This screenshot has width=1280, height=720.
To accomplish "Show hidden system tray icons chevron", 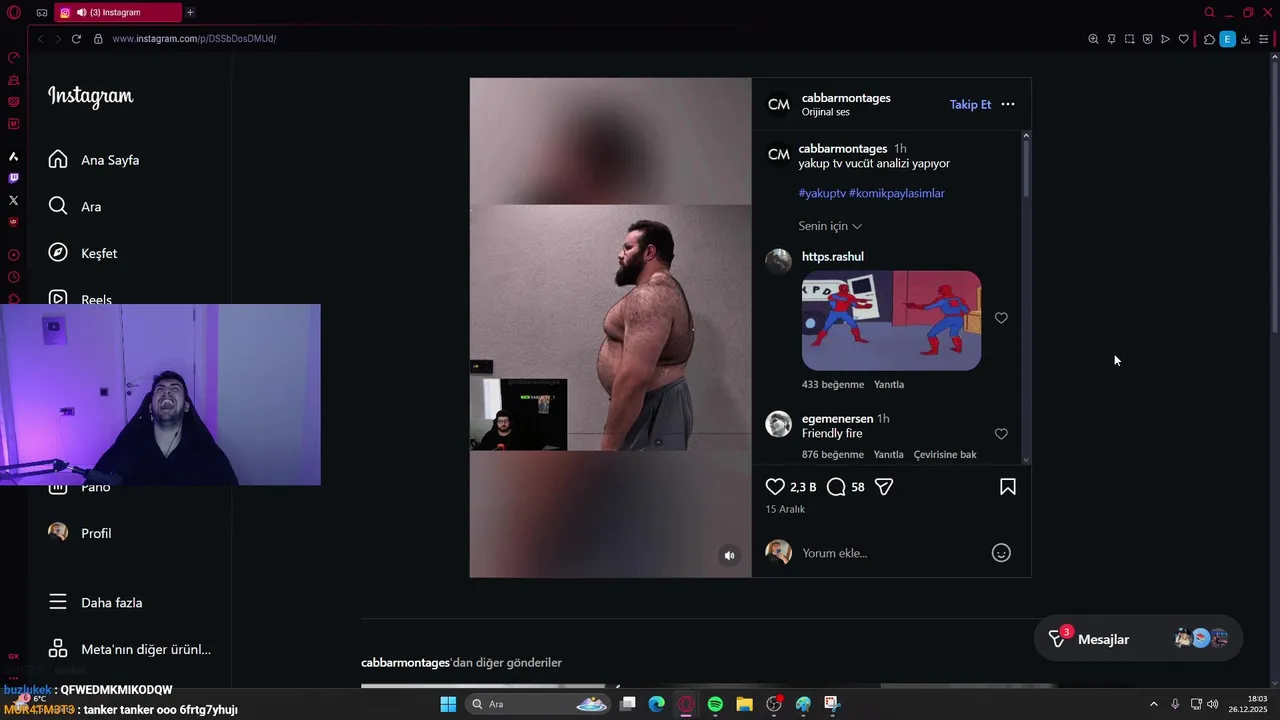I will (x=1153, y=704).
